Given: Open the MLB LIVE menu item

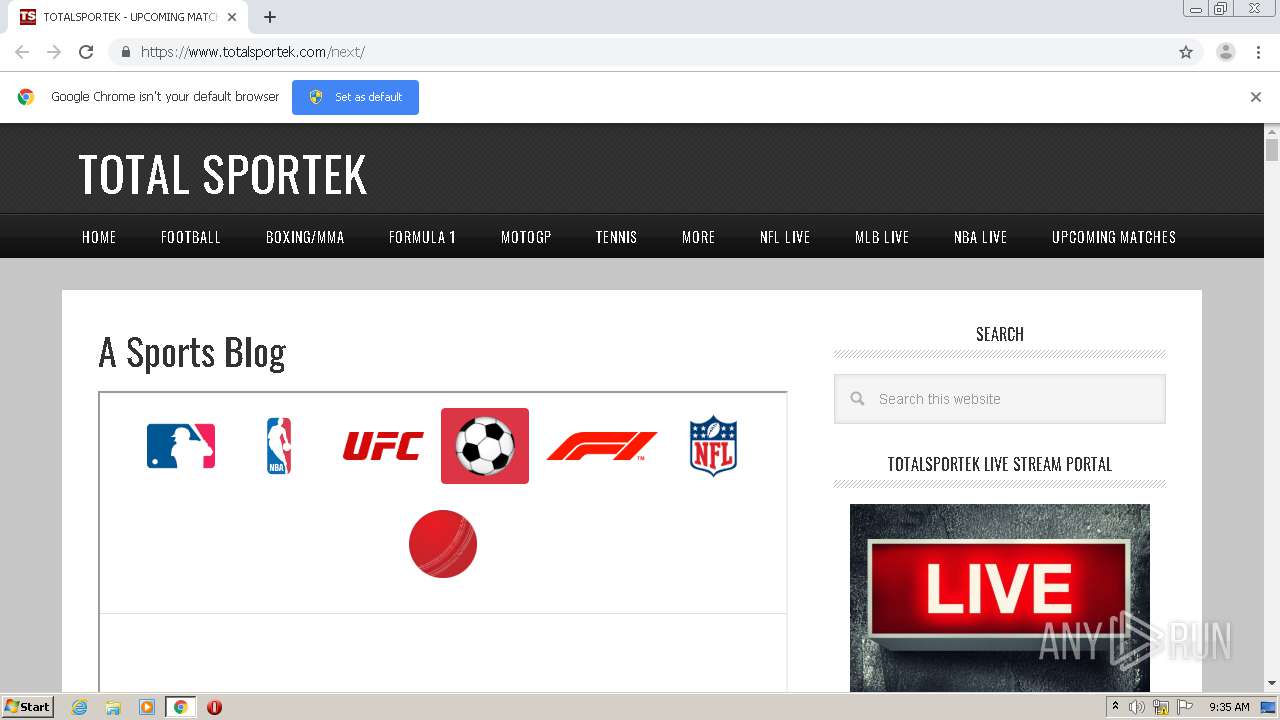Looking at the screenshot, I should click(882, 237).
